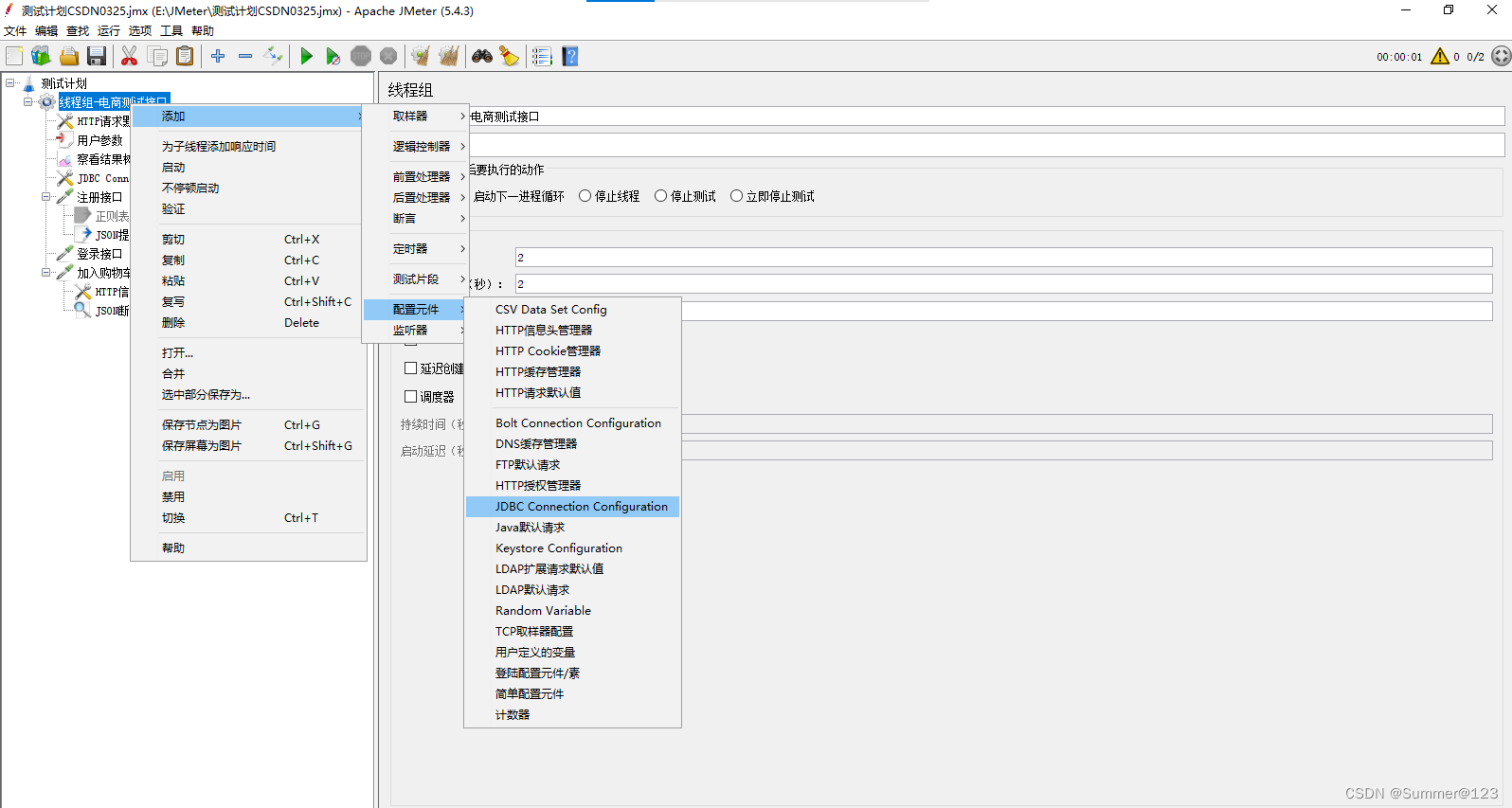
Task: Start test without pauses icon
Action: point(333,57)
